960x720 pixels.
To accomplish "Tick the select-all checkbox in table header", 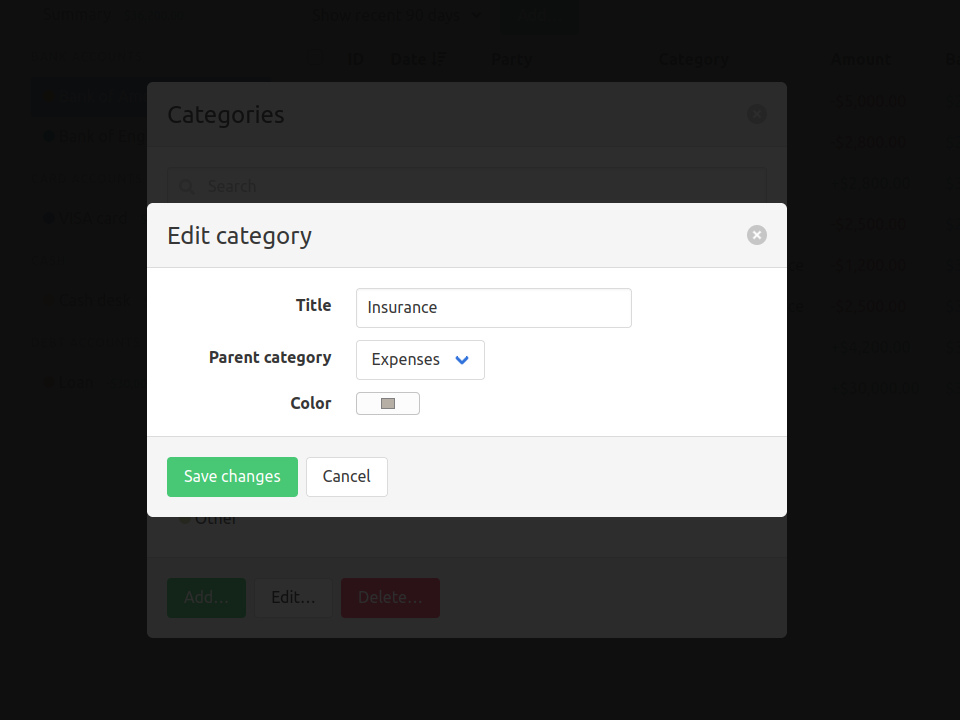I will [x=315, y=59].
